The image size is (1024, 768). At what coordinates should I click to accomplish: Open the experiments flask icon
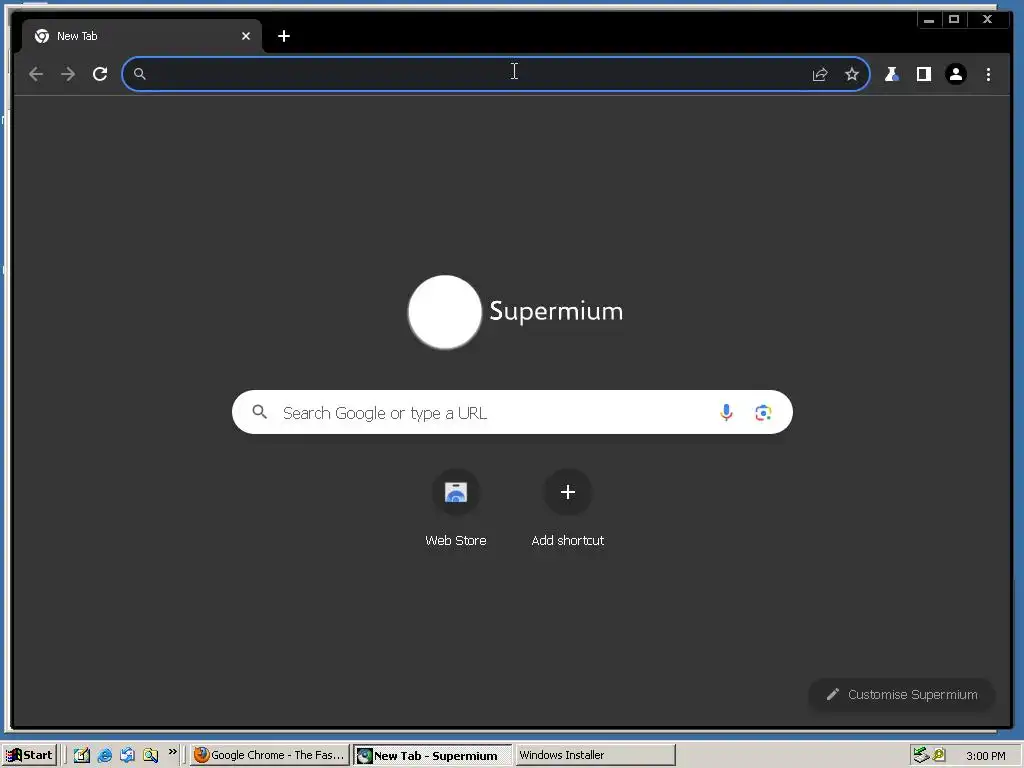click(x=891, y=74)
